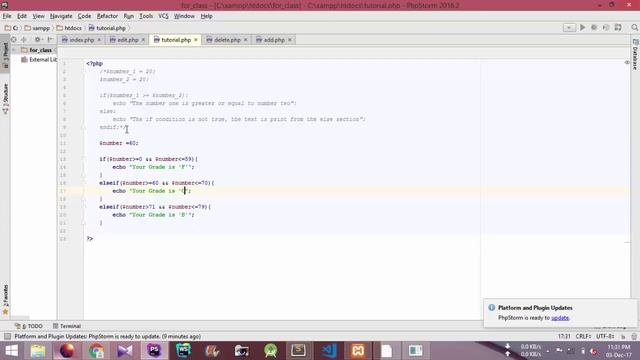Close the delete.php tab
Viewport: 640px width, 360px height.
pos(245,40)
